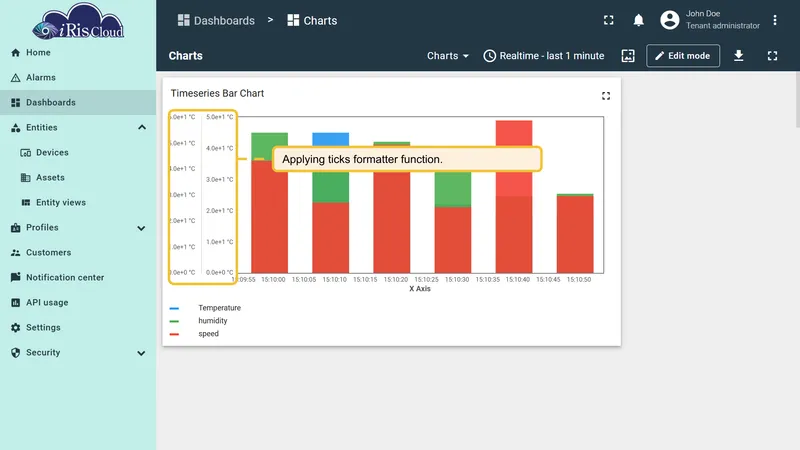Click the API usage chart icon

click(x=15, y=303)
